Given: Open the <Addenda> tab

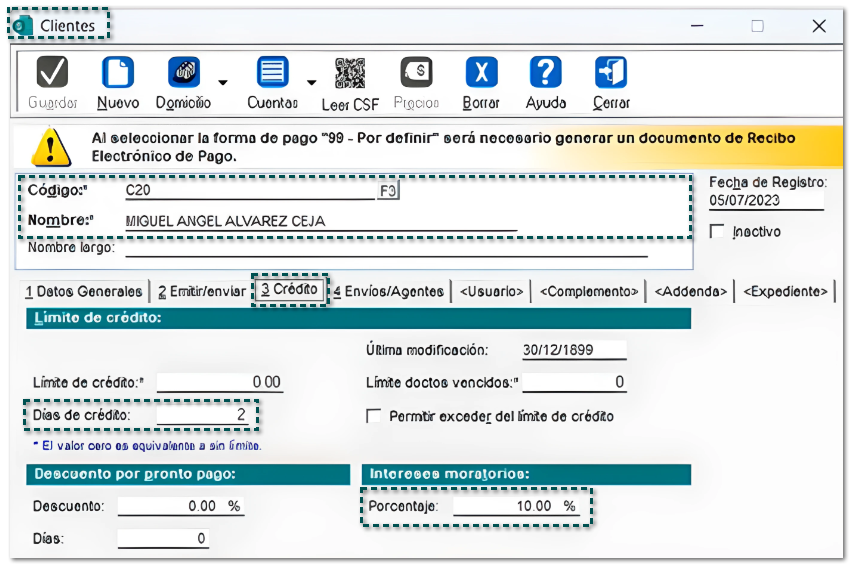Looking at the screenshot, I should click(x=690, y=291).
